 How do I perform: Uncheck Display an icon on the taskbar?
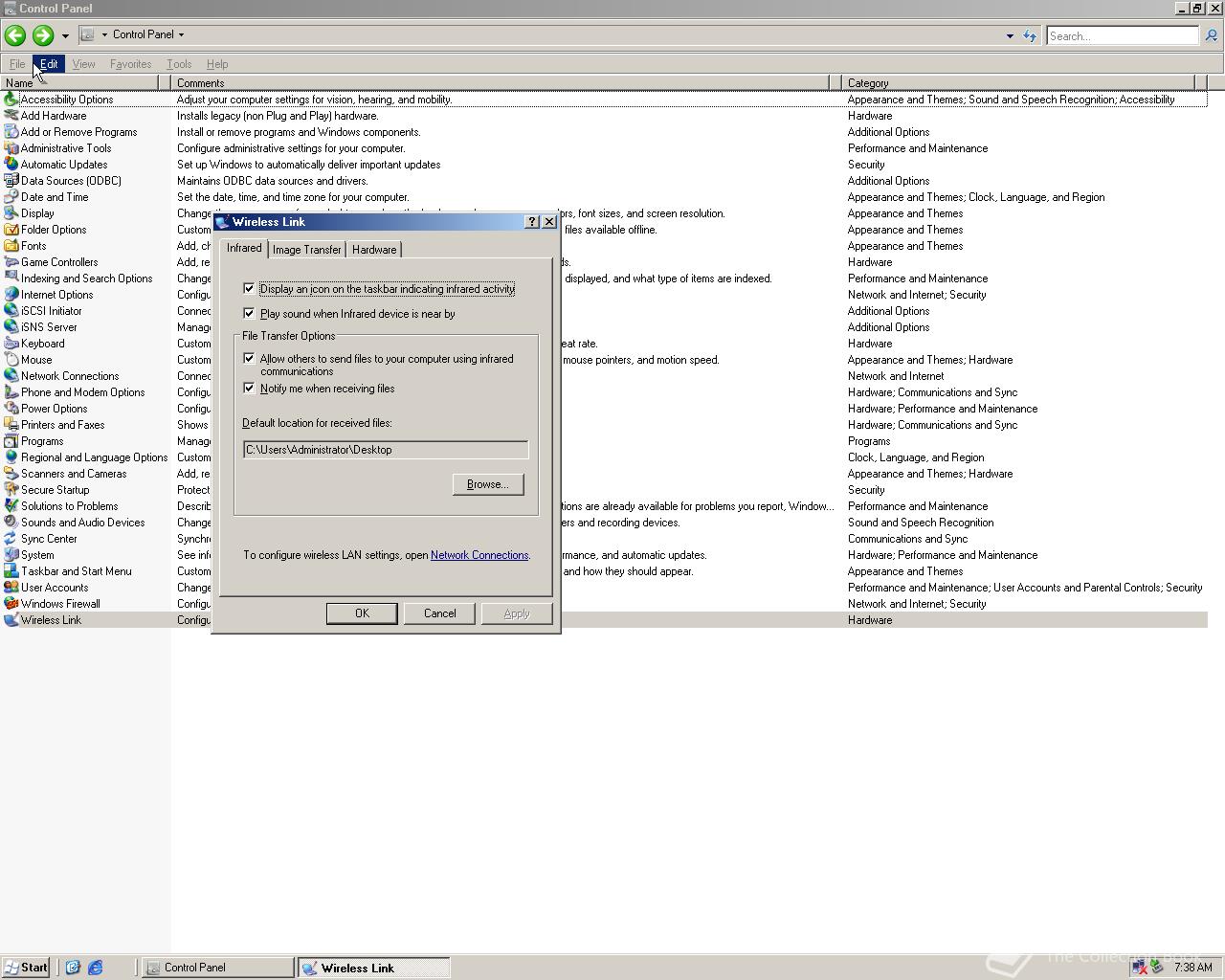[x=249, y=288]
